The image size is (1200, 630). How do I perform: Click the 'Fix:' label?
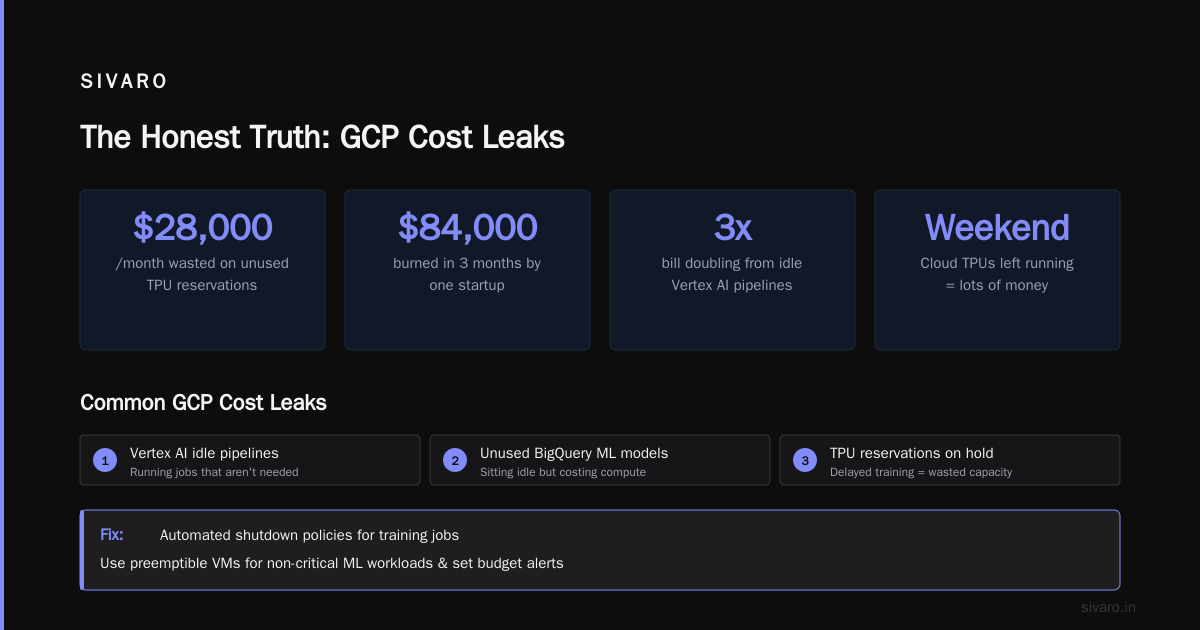(112, 535)
